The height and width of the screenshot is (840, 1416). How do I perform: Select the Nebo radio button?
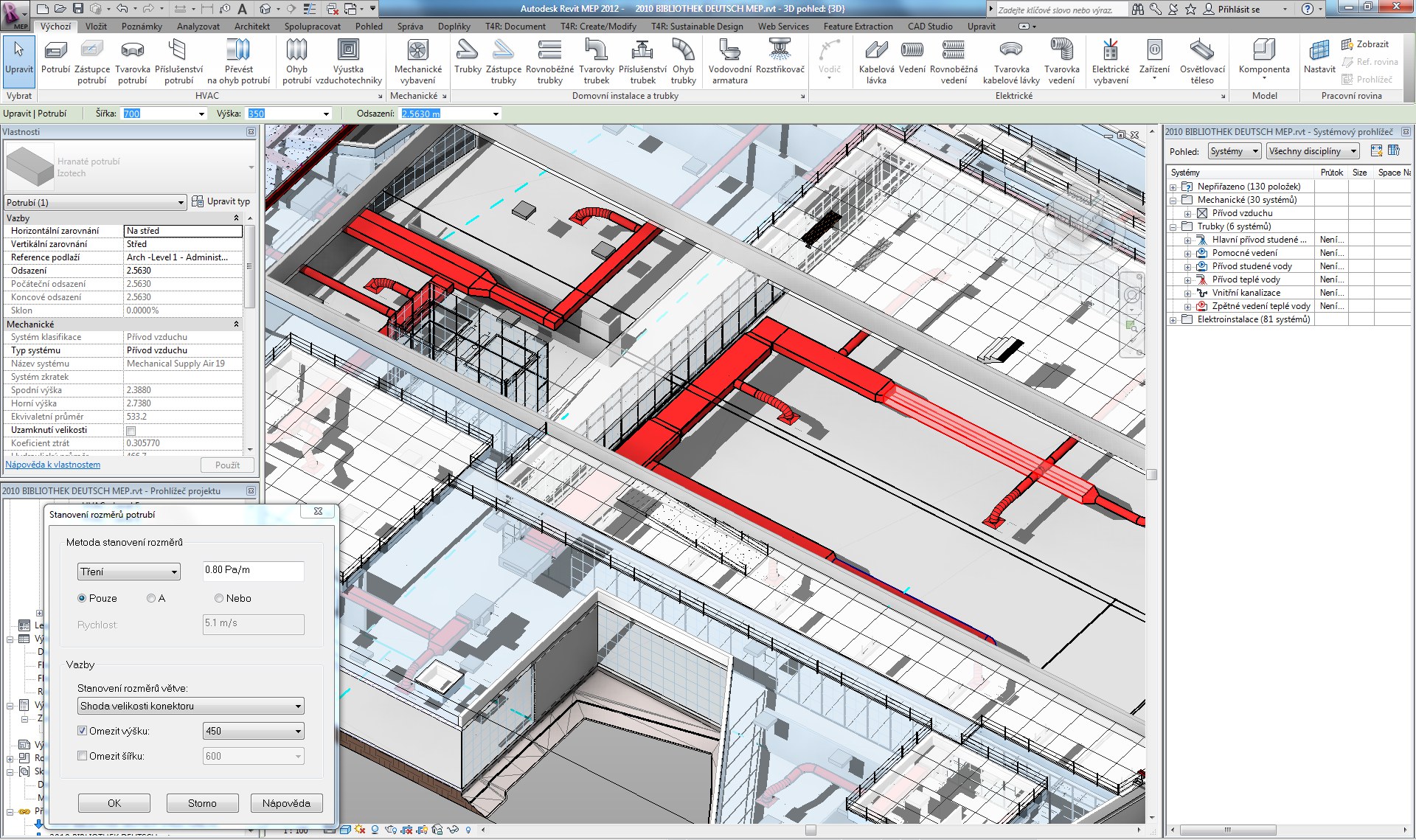coord(219,598)
